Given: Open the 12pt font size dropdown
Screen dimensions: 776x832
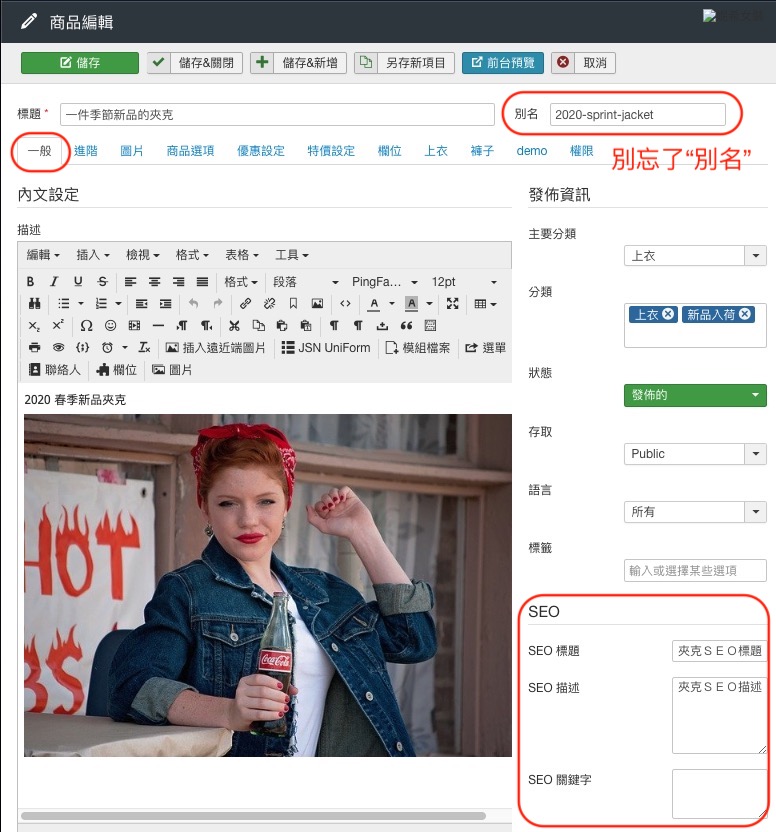Looking at the screenshot, I should pyautogui.click(x=463, y=282).
